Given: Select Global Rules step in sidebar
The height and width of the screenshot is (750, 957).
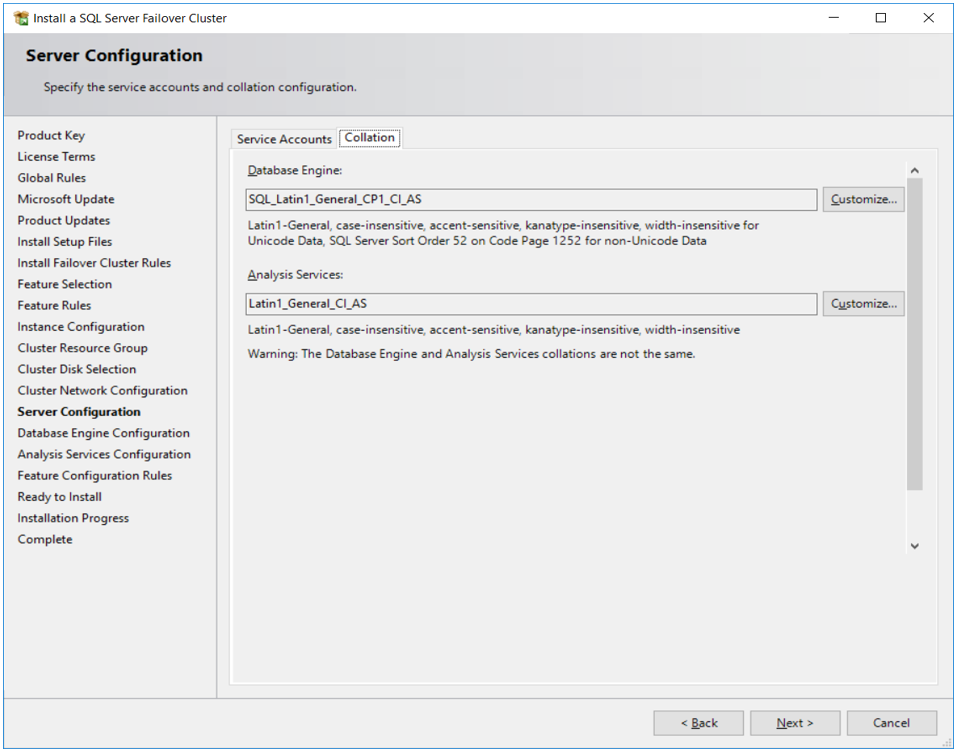Looking at the screenshot, I should 52,178.
